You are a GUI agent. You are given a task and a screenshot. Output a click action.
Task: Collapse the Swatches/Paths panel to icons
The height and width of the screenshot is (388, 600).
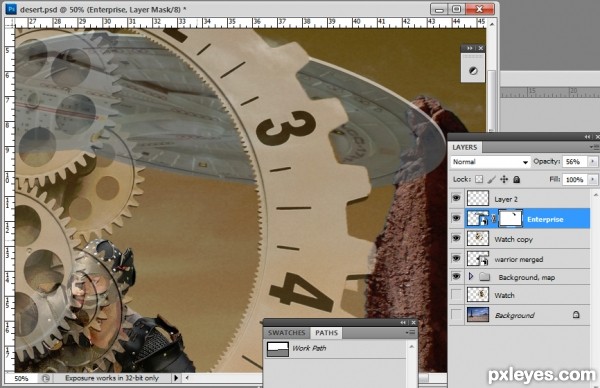point(403,323)
